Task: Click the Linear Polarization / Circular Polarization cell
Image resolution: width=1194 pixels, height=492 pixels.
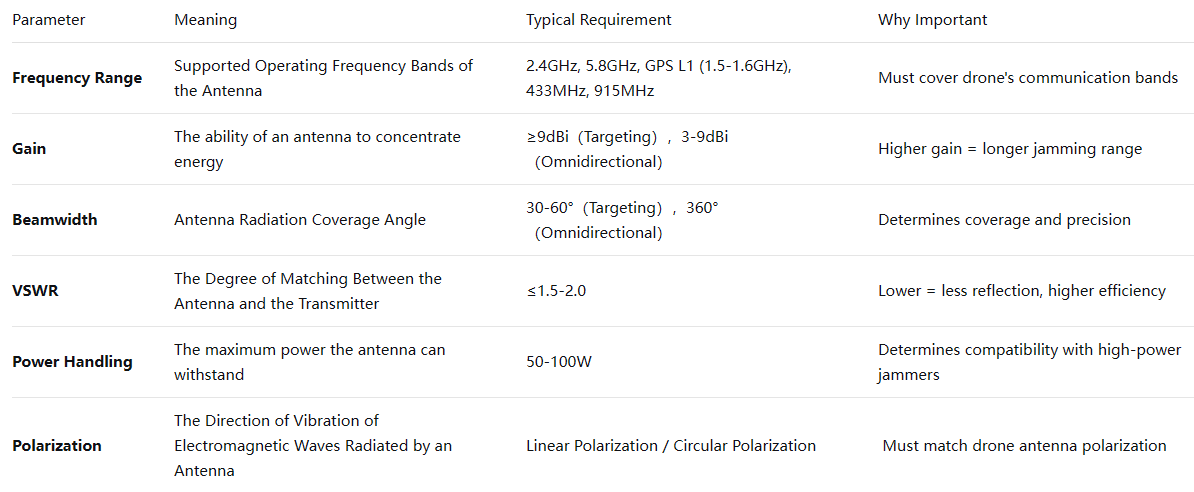Action: (670, 446)
